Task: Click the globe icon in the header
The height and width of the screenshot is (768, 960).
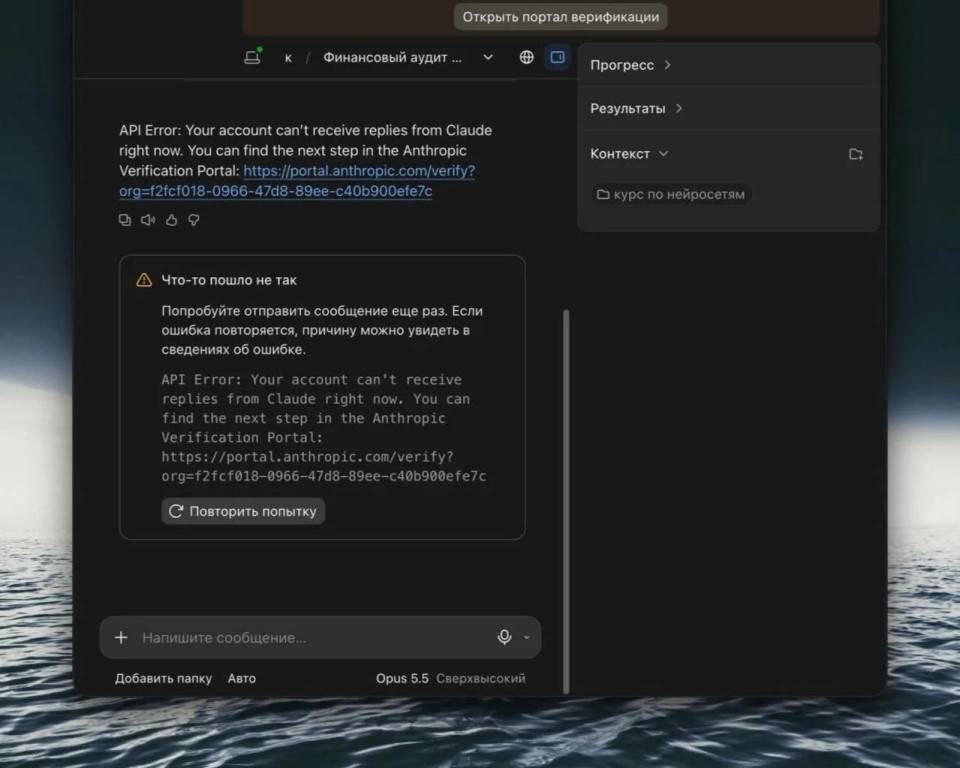Action: tap(527, 57)
